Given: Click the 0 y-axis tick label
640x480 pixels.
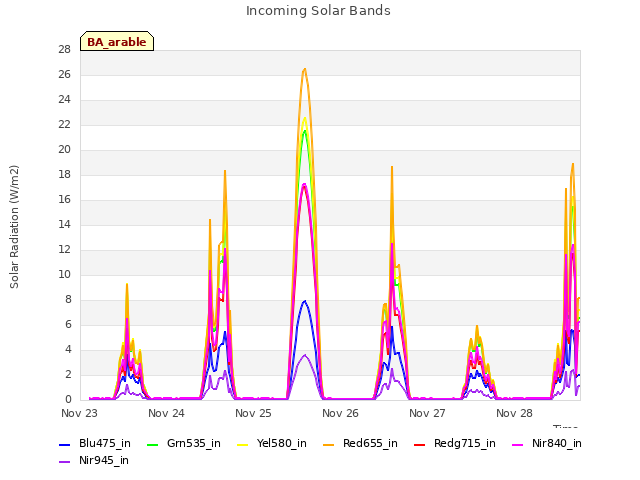Looking at the screenshot, I should (68, 399).
